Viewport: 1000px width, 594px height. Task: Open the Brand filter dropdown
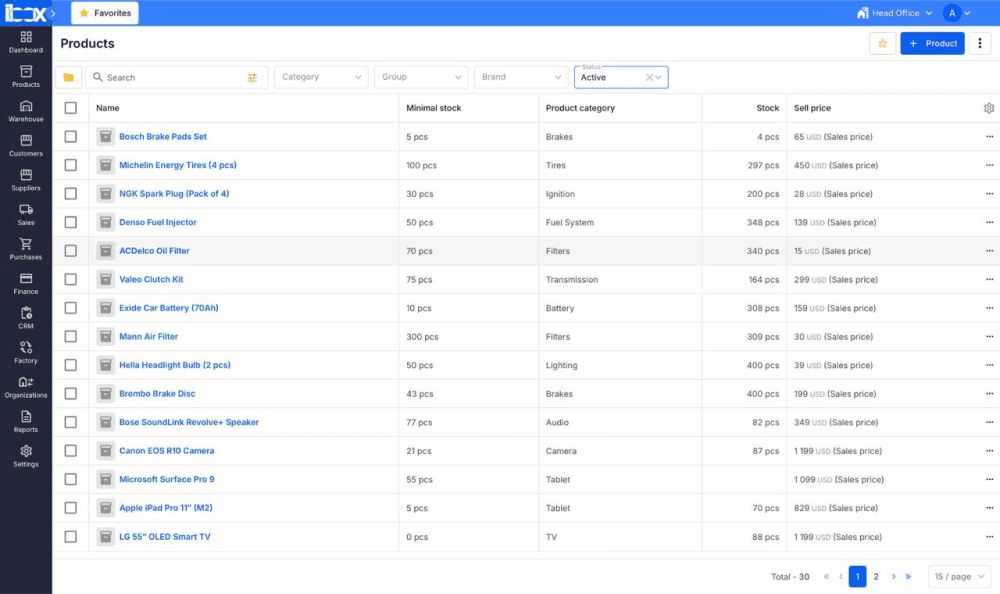(x=521, y=77)
